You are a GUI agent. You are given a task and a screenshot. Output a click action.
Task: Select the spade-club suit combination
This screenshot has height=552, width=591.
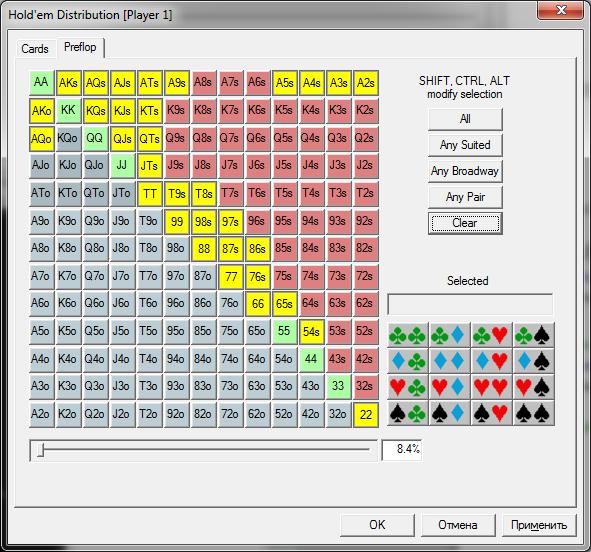coord(408,413)
